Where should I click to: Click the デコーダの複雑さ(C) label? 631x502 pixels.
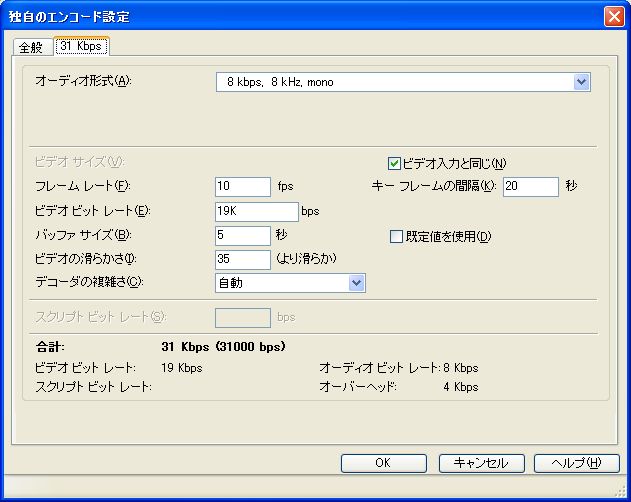[x=89, y=282]
